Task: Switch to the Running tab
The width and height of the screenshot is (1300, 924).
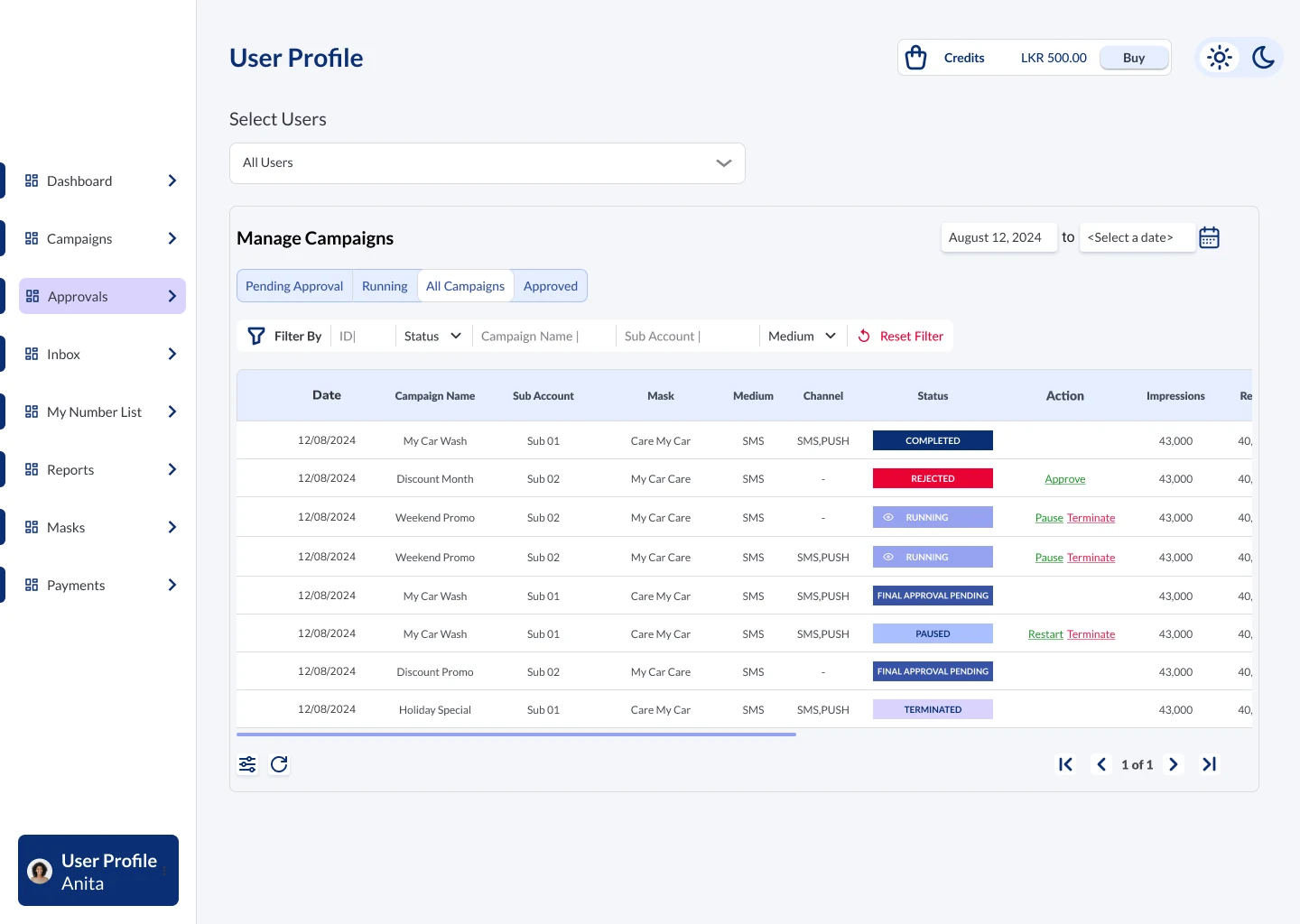Action: pos(385,286)
